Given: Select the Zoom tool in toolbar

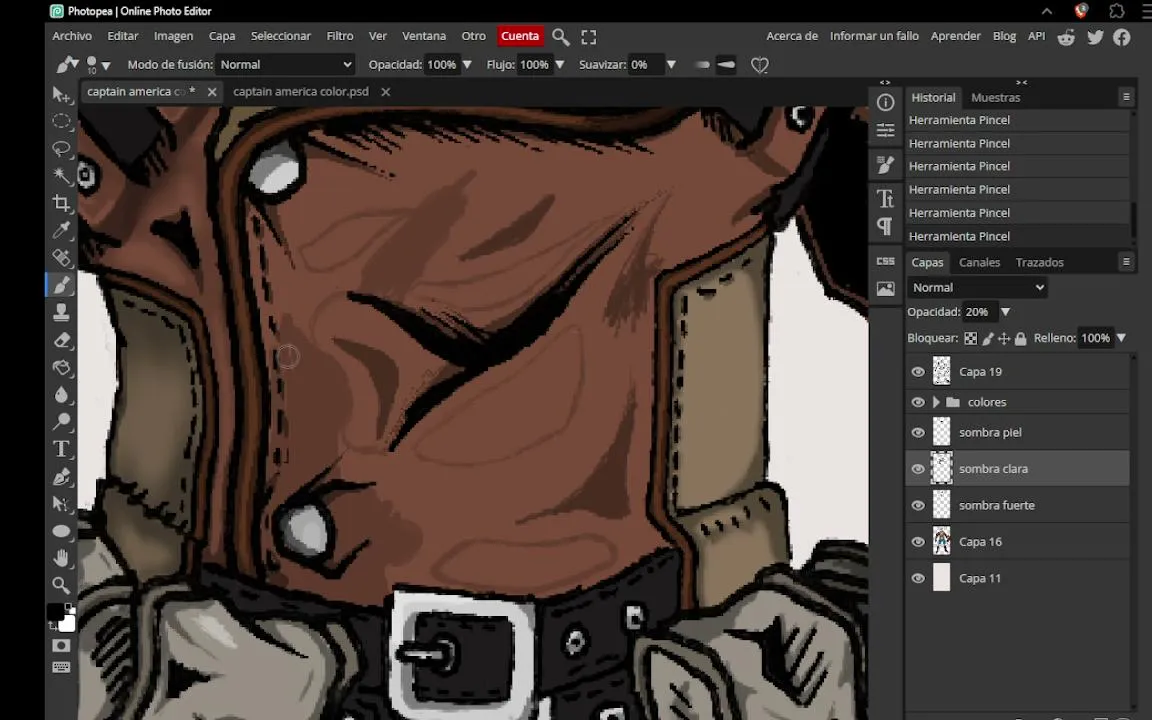Looking at the screenshot, I should [x=62, y=586].
